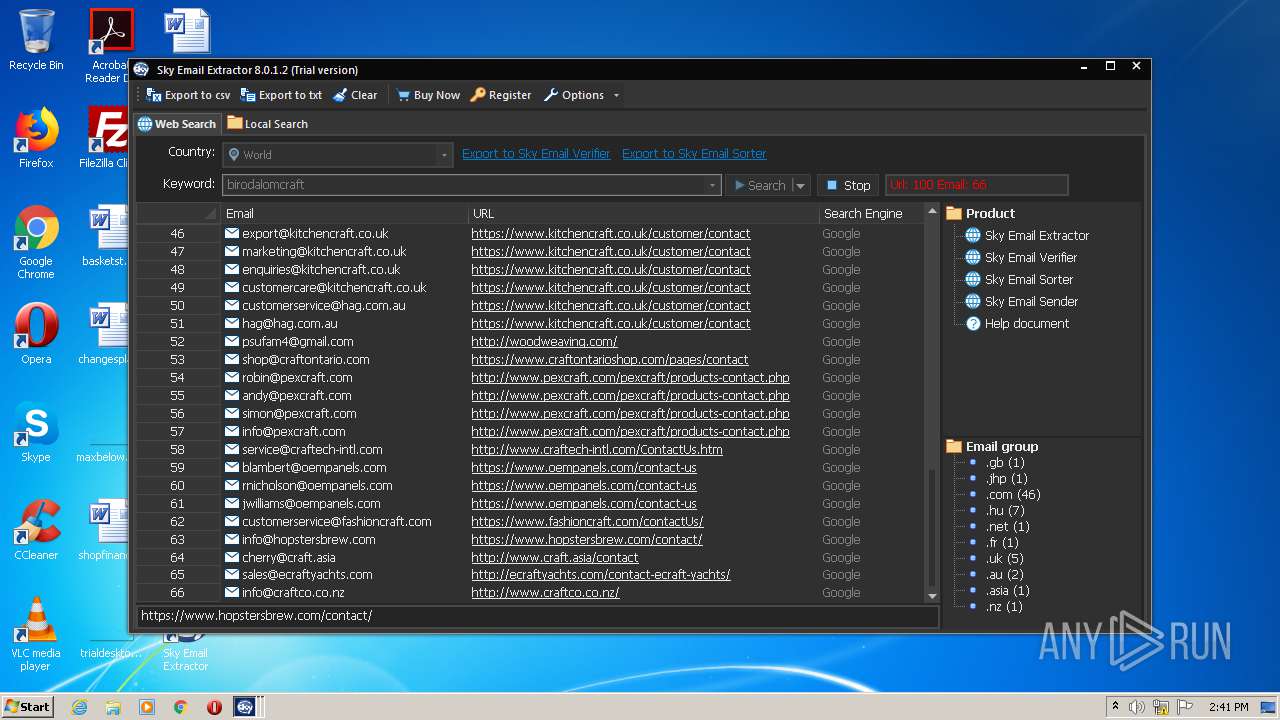Image resolution: width=1280 pixels, height=720 pixels.
Task: Click the Search play button
Action: tap(759, 185)
